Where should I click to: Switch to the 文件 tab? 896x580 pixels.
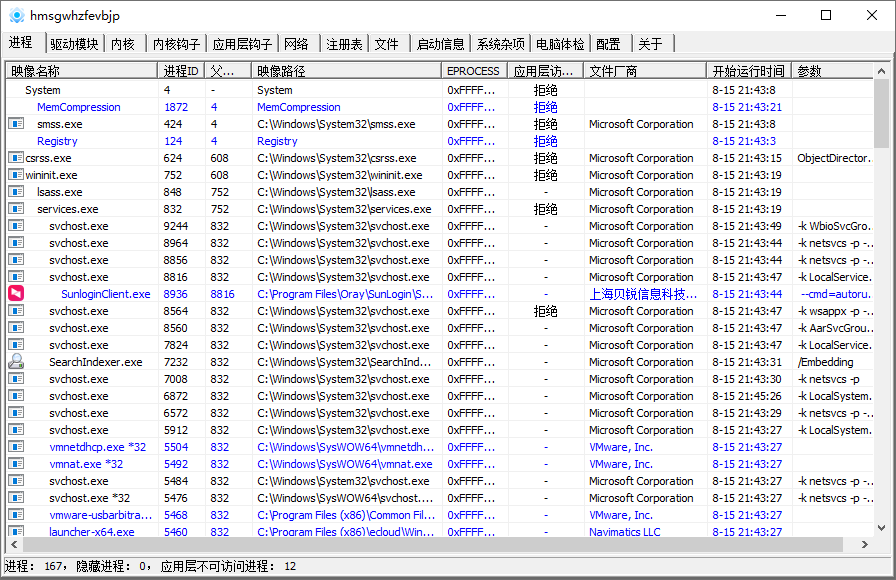386,44
